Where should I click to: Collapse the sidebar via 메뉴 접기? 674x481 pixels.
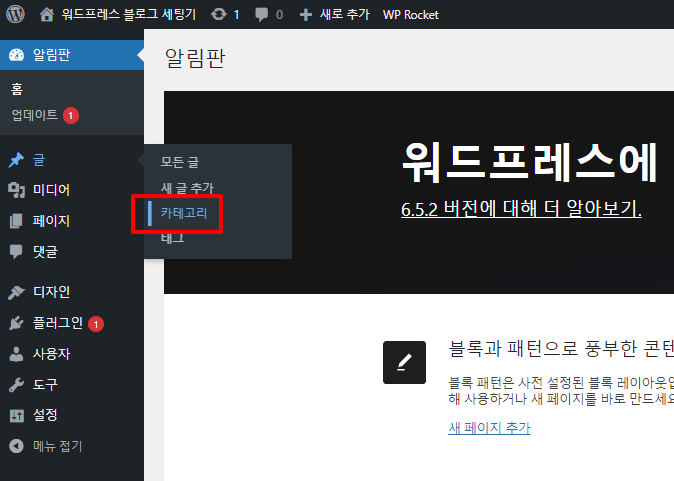coord(57,446)
